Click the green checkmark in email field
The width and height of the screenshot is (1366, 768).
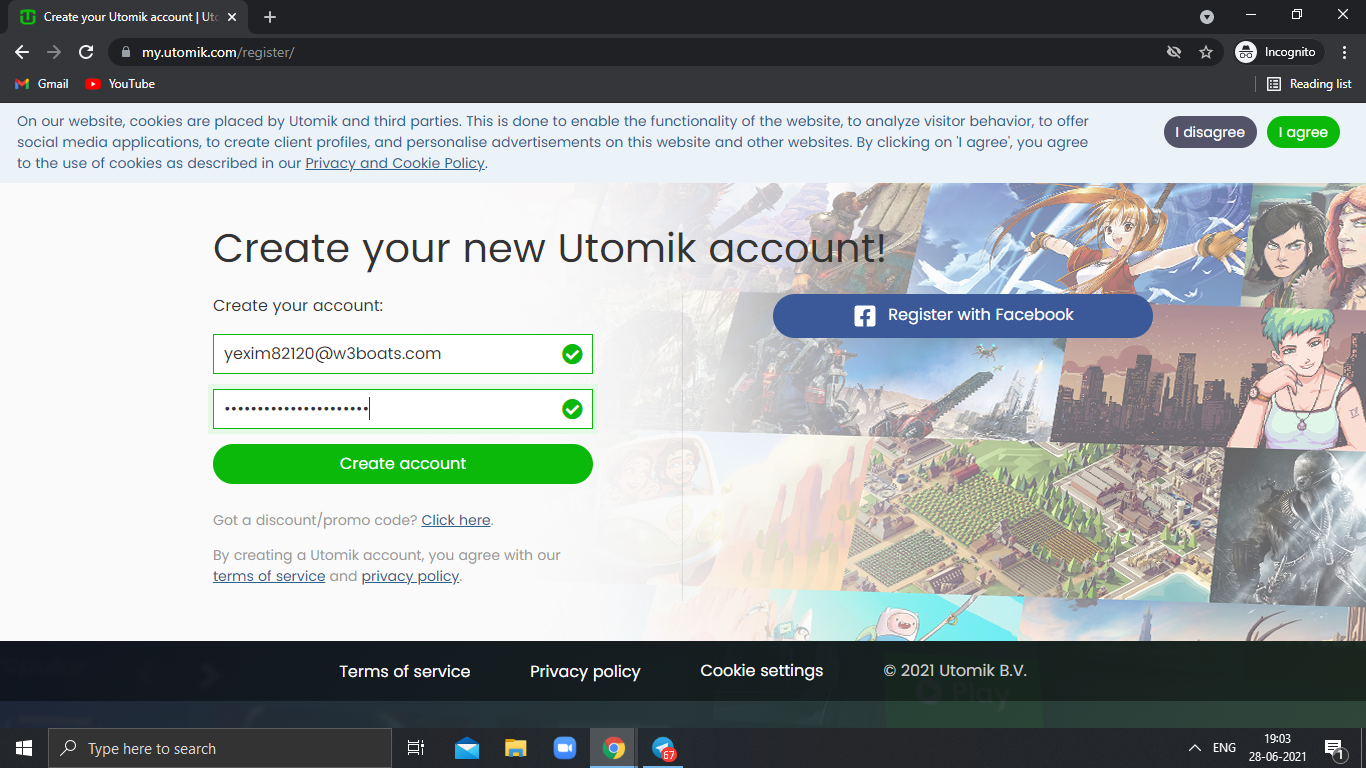click(x=572, y=354)
